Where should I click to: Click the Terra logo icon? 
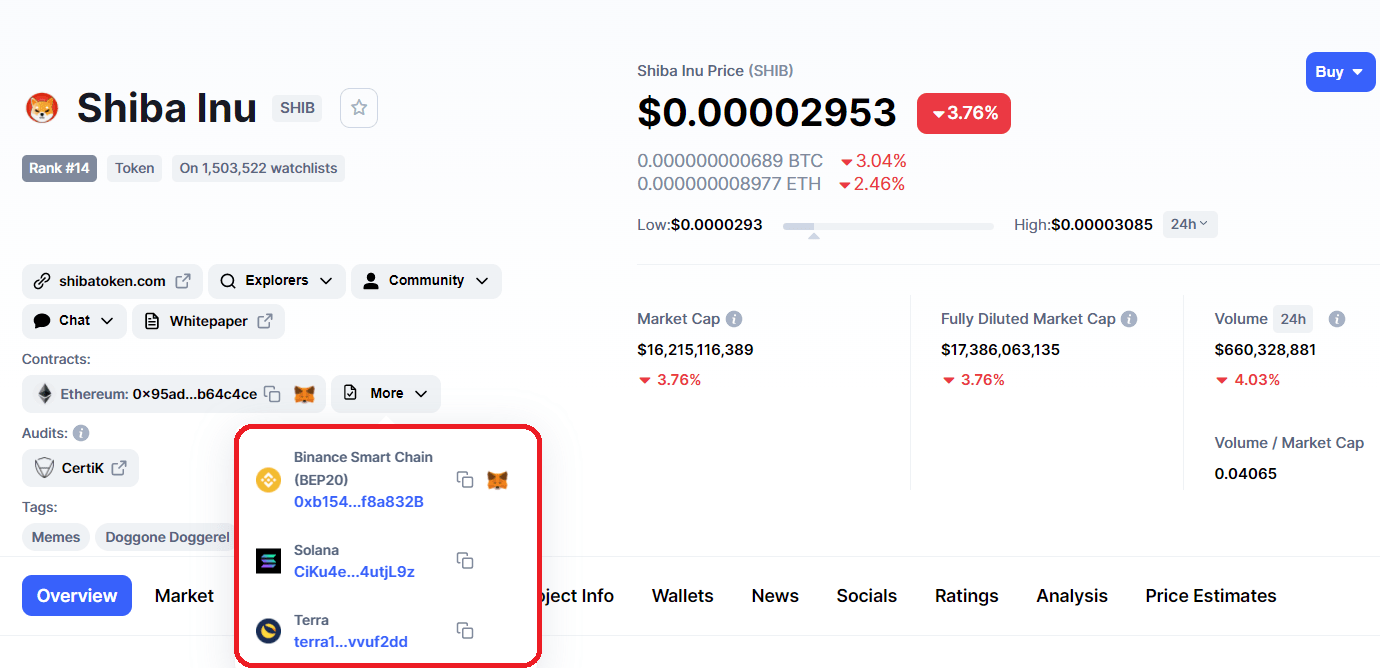click(x=268, y=631)
